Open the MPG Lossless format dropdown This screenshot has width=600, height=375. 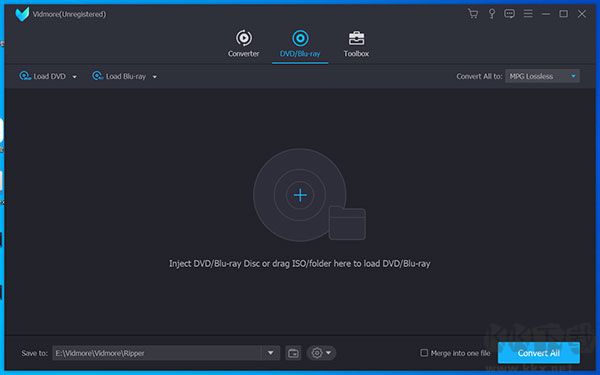[x=542, y=76]
